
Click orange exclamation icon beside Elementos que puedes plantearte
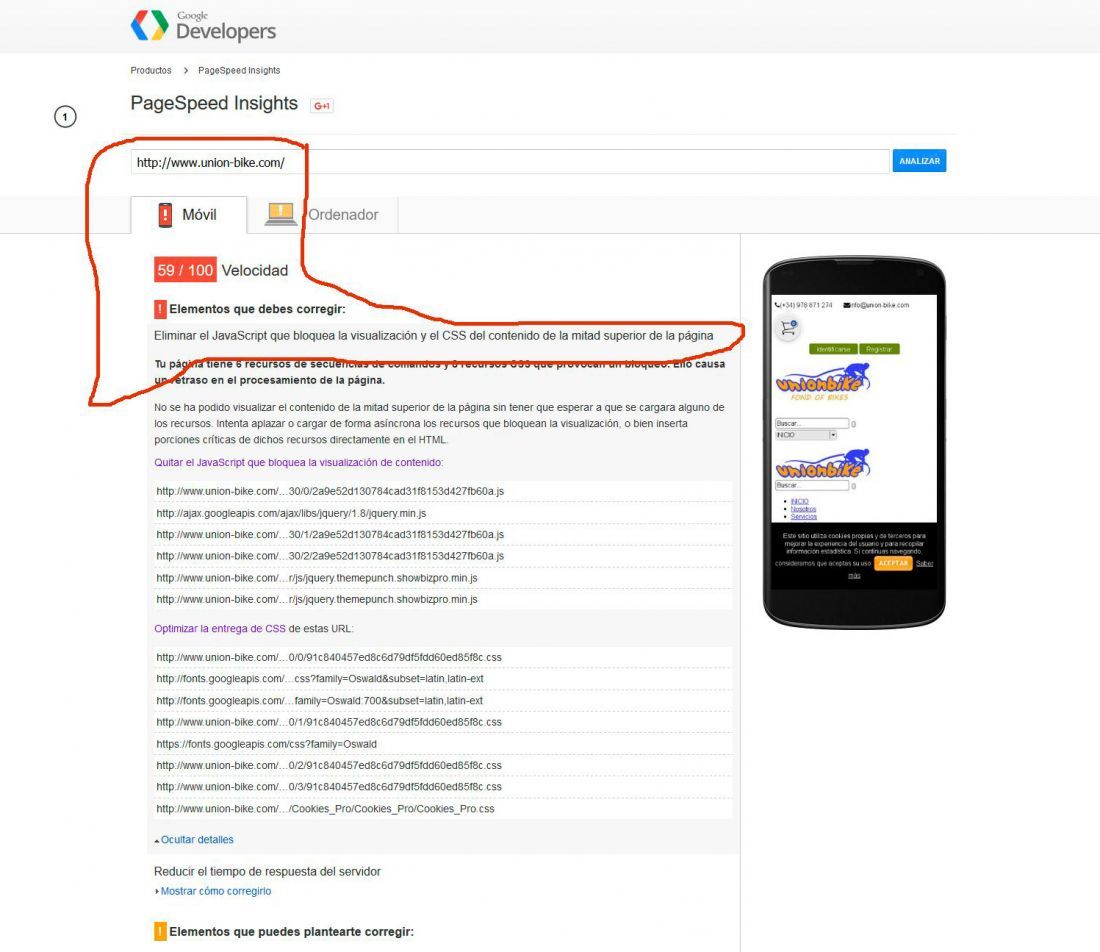click(x=160, y=932)
